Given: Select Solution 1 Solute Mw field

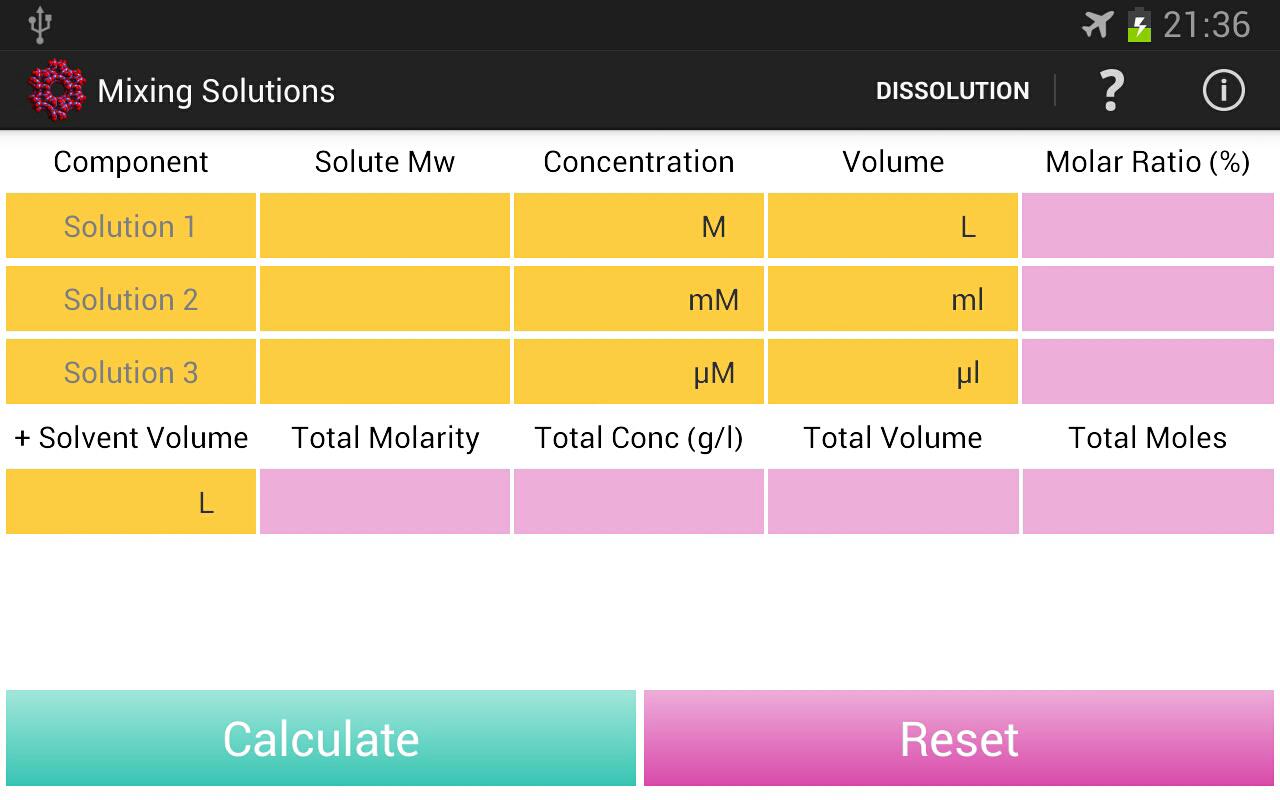Looking at the screenshot, I should point(385,226).
